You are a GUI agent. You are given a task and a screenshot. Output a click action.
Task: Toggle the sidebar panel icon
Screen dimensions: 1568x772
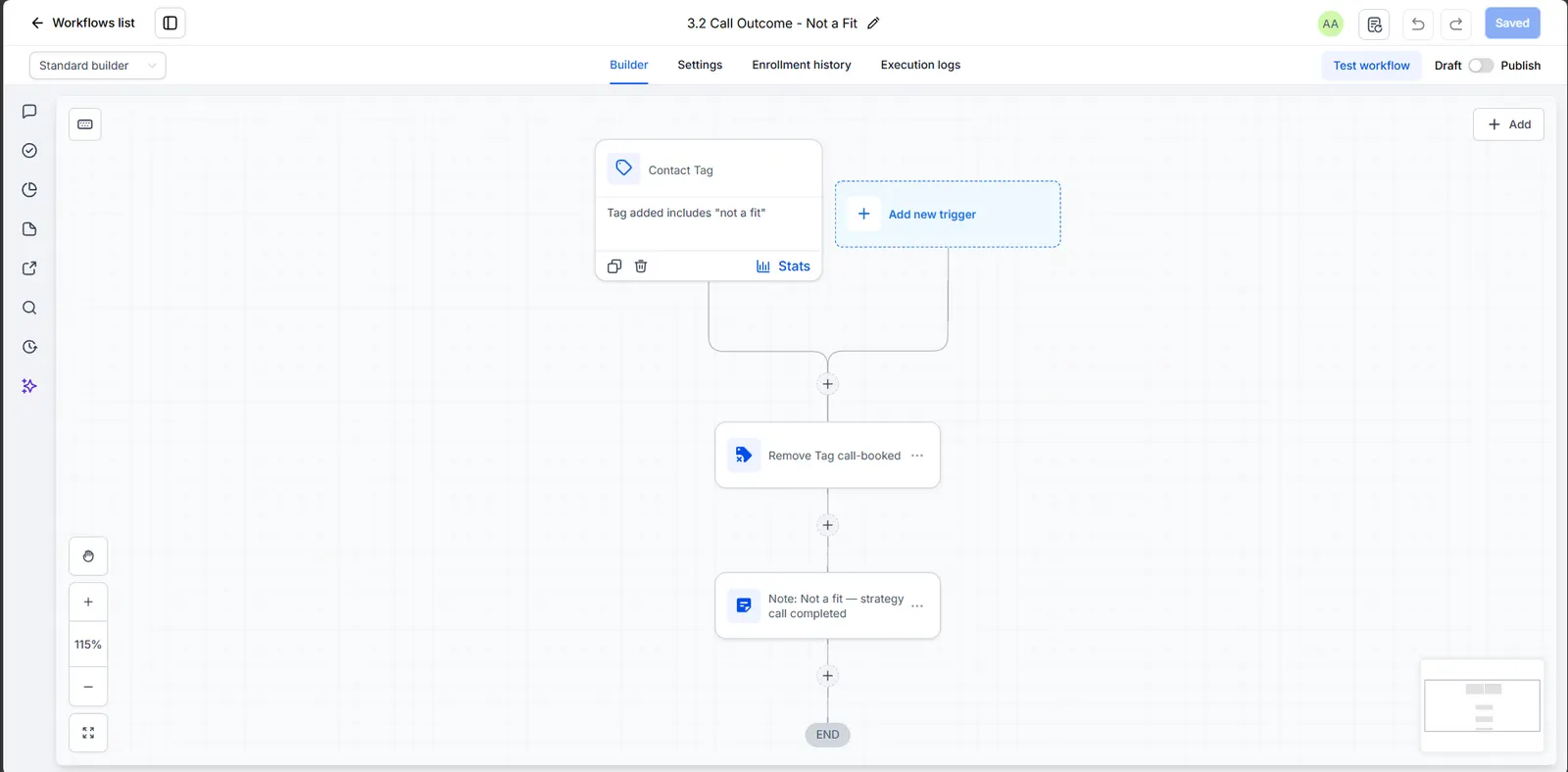click(x=170, y=23)
